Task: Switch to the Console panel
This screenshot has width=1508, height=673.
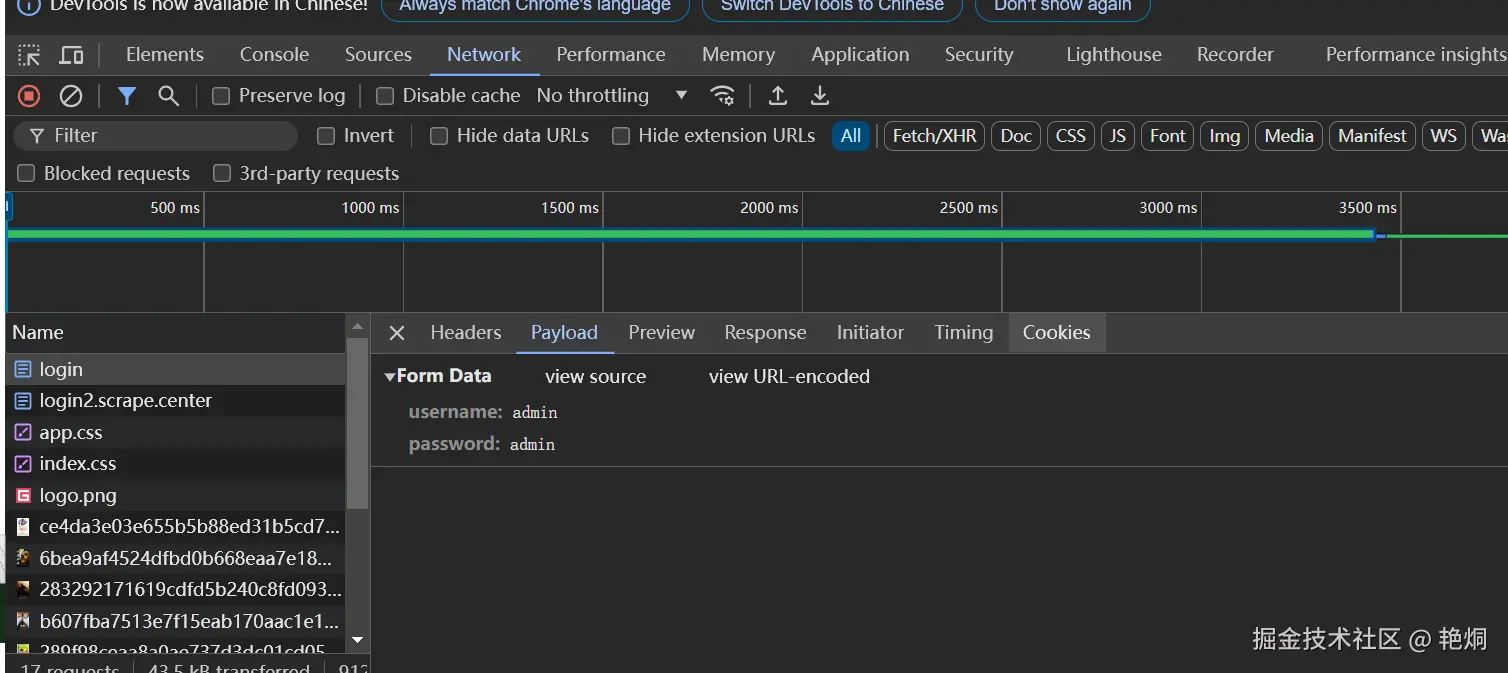Action: pyautogui.click(x=274, y=55)
